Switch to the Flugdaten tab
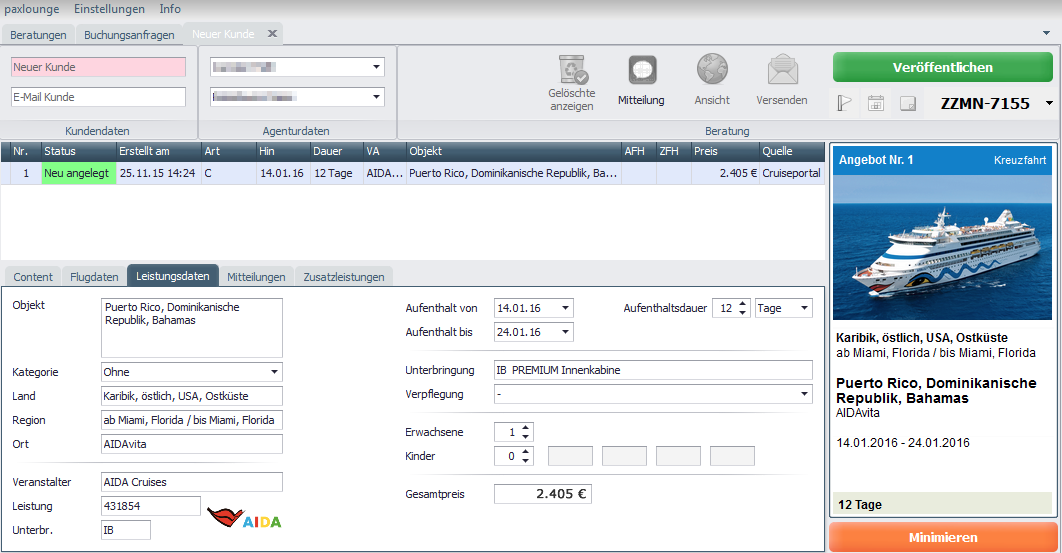 pos(94,276)
